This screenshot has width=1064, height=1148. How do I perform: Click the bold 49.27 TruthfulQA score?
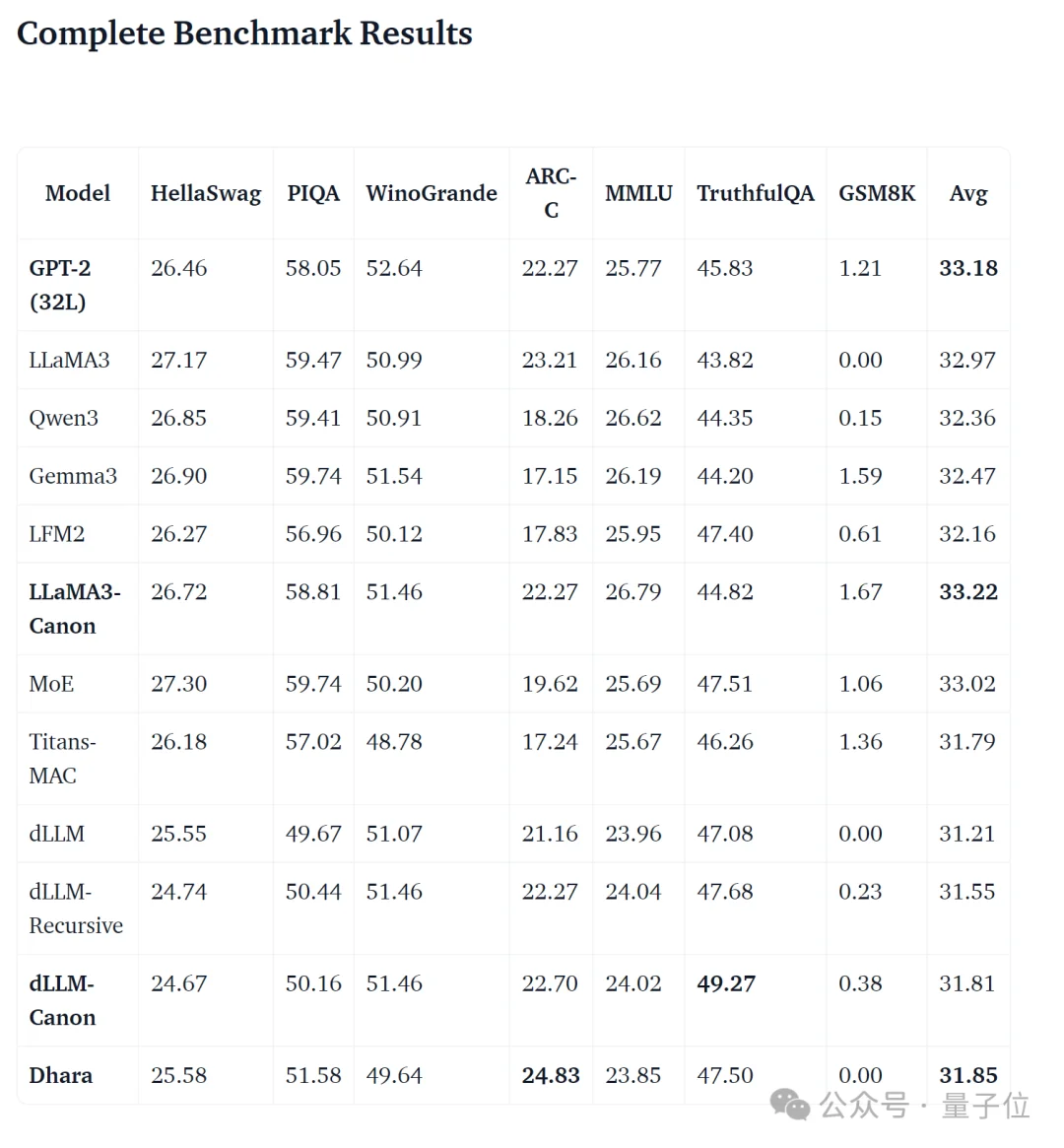point(726,983)
